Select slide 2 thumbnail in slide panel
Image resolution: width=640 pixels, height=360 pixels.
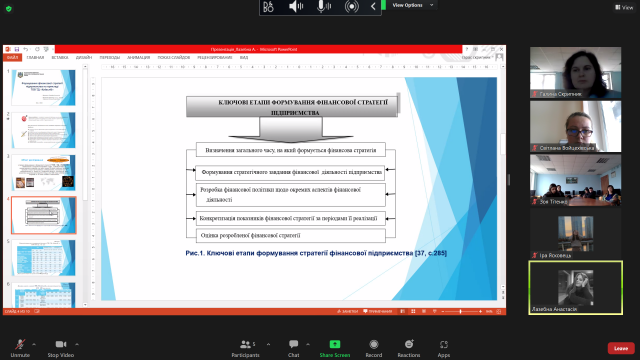(43, 130)
